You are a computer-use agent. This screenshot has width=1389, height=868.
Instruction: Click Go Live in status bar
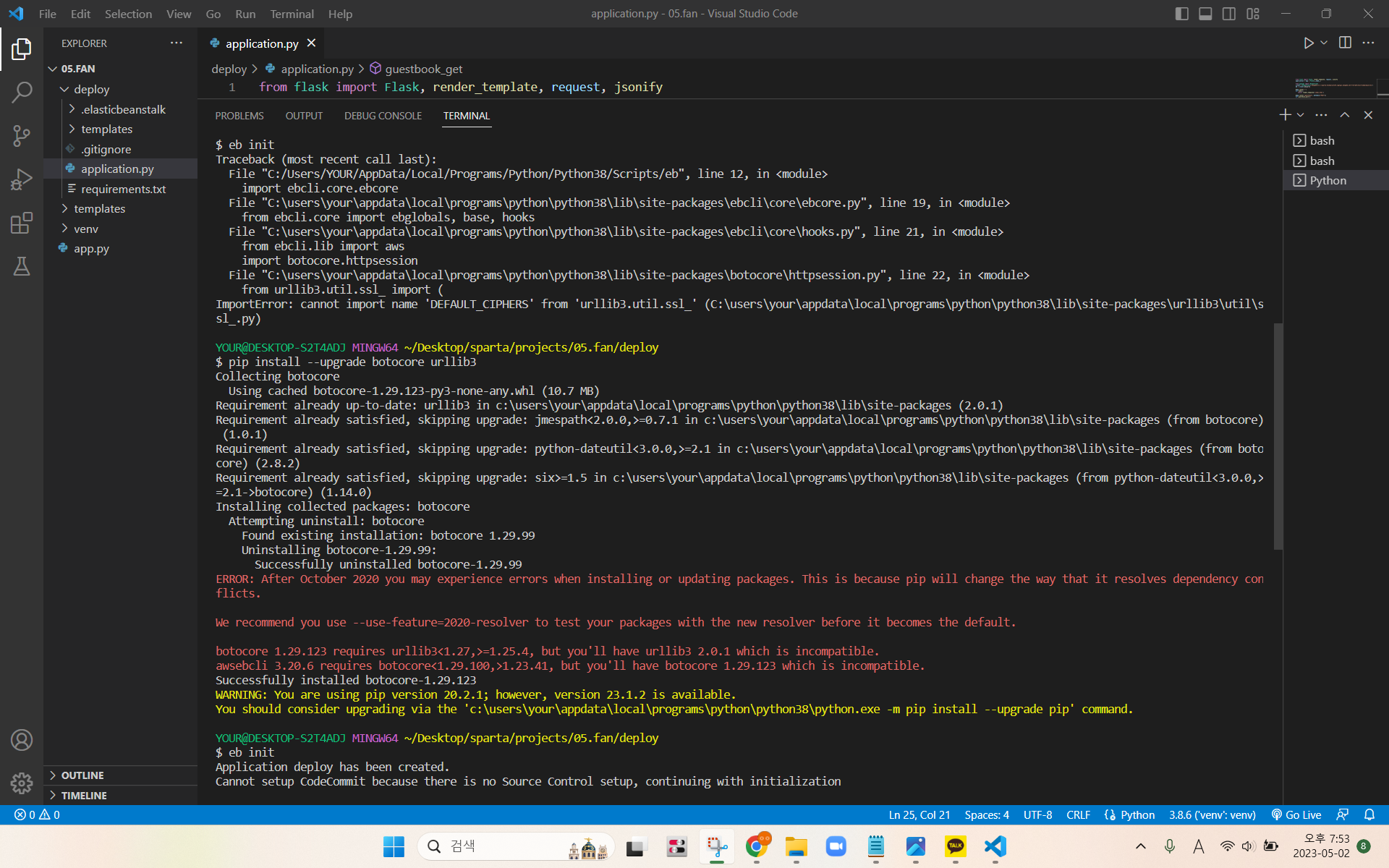pos(1296,814)
